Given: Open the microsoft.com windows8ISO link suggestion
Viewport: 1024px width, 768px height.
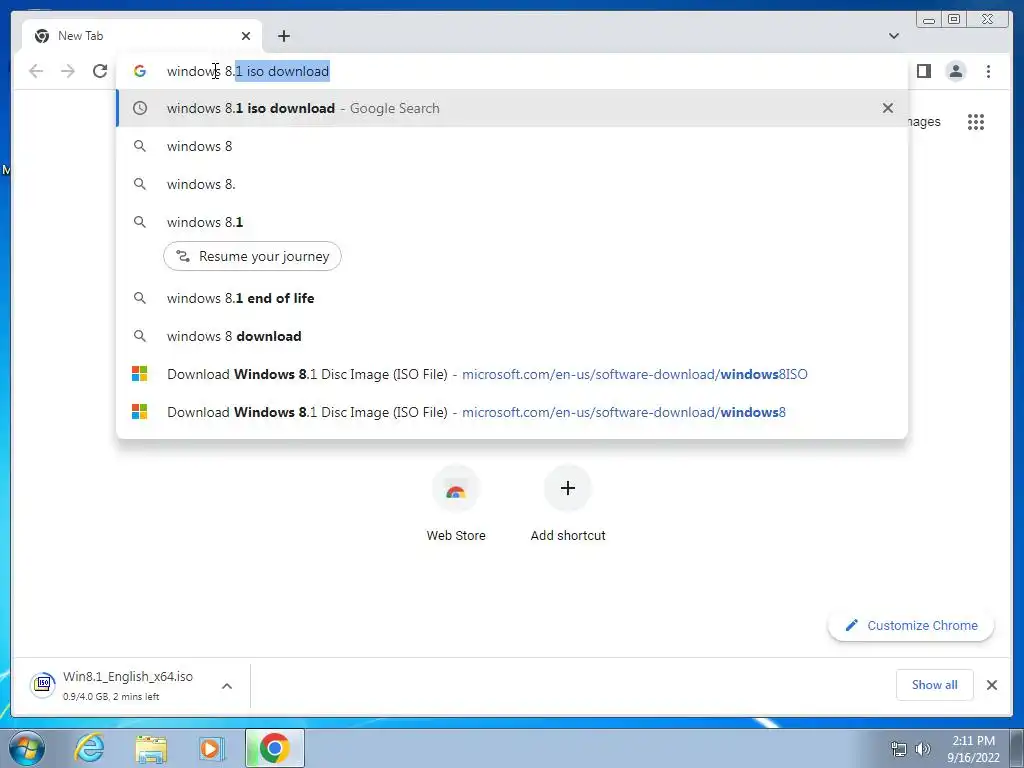Looking at the screenshot, I should click(512, 374).
